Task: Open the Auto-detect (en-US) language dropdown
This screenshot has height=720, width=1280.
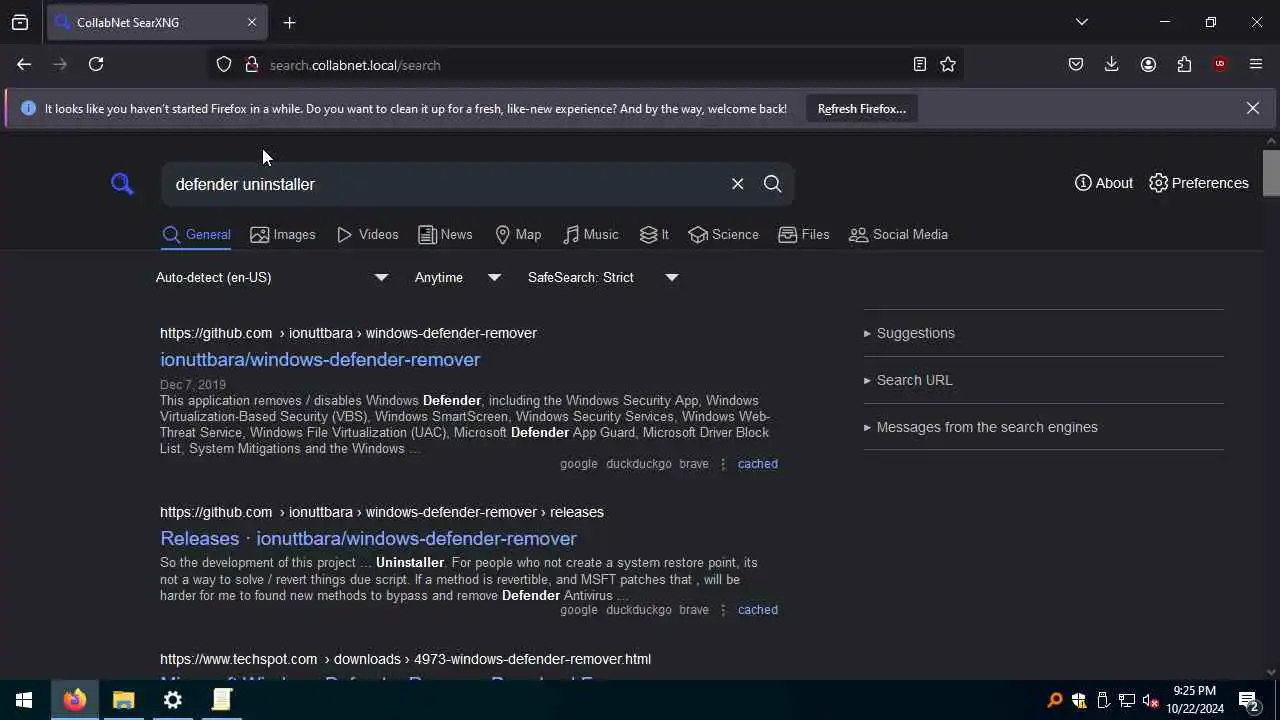Action: [x=272, y=277]
